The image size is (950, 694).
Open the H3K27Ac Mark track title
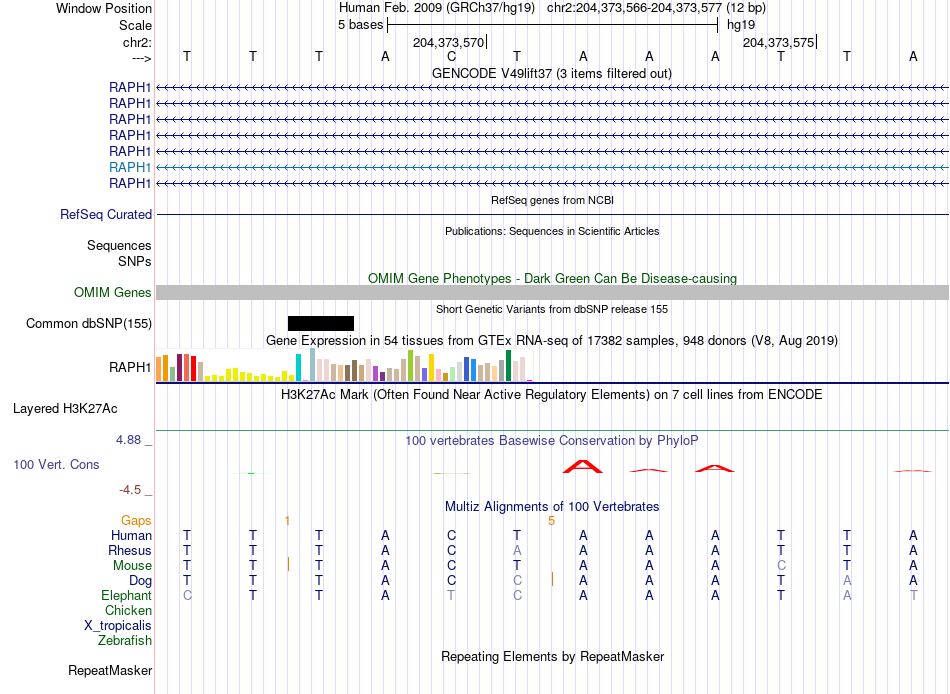(x=551, y=395)
